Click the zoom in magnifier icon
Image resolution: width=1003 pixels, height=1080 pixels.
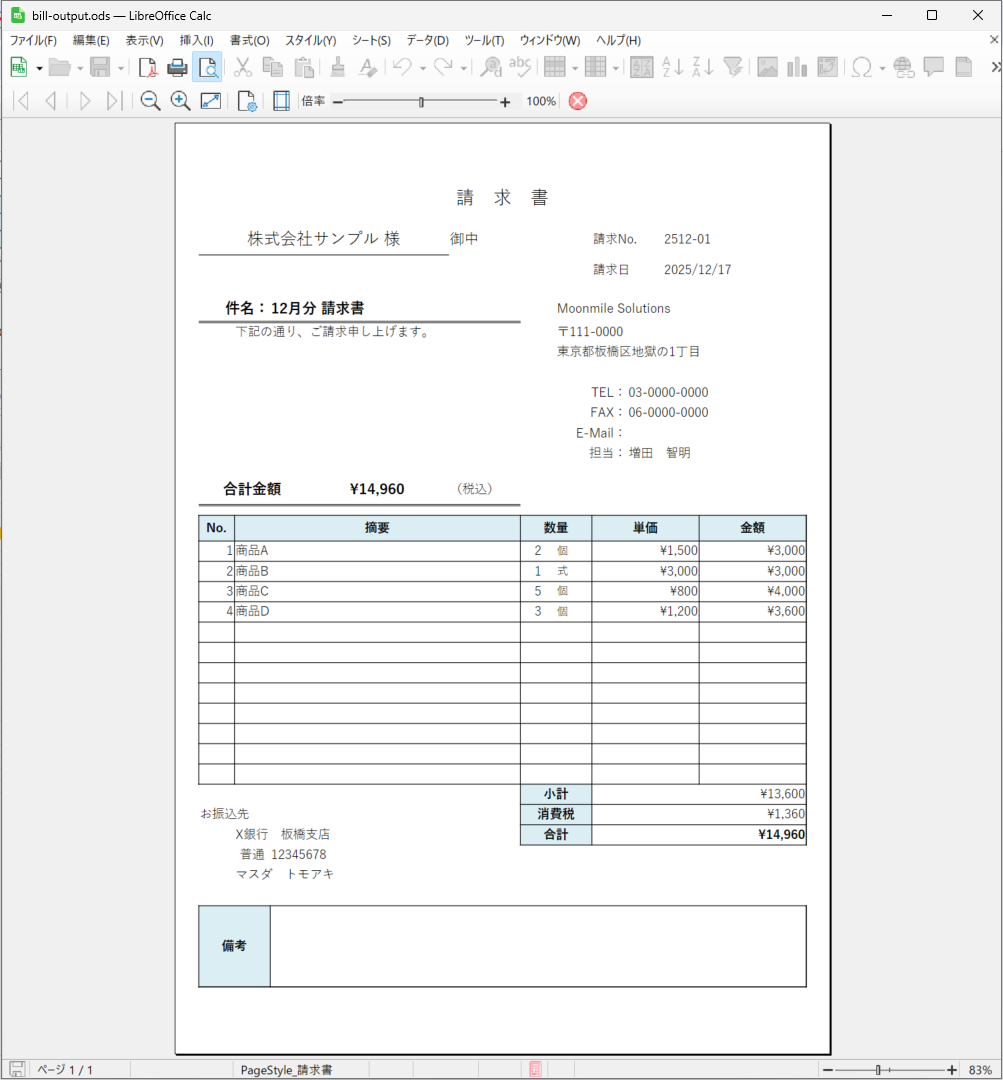[180, 101]
